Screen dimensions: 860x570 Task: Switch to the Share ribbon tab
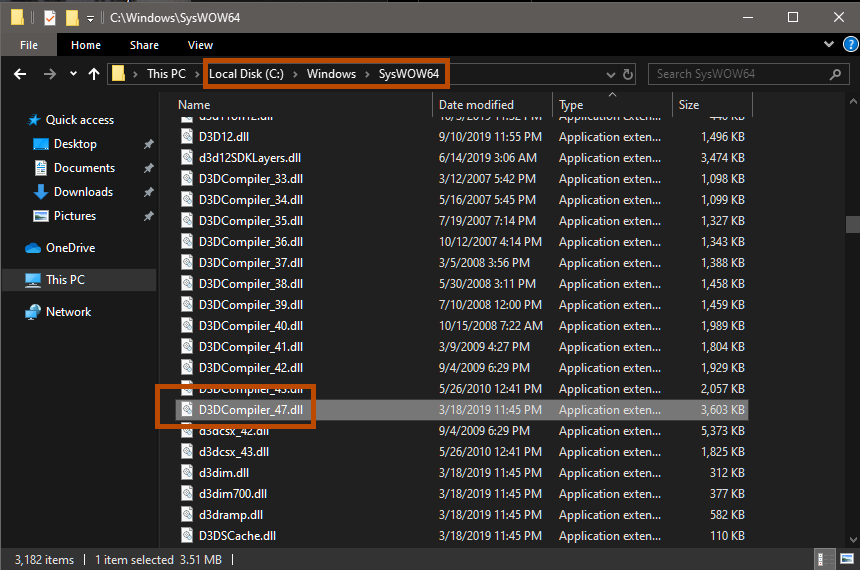pyautogui.click(x=144, y=45)
